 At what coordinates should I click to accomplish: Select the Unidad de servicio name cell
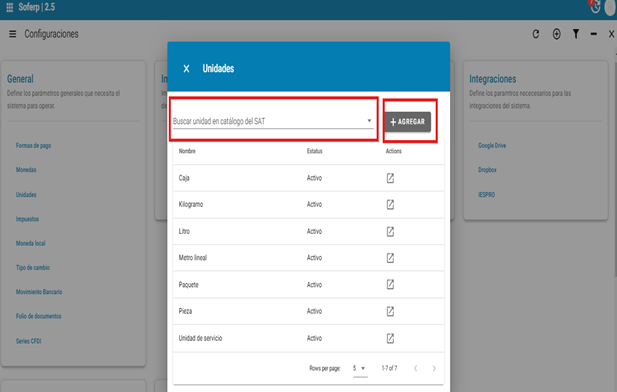[200, 338]
